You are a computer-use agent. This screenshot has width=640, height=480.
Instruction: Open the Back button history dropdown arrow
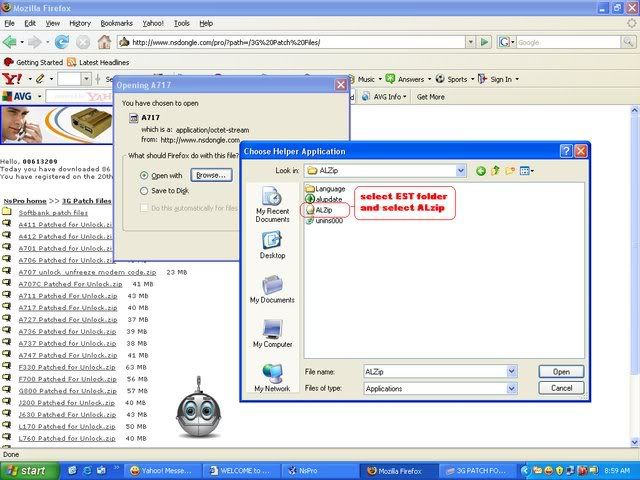tap(22, 42)
